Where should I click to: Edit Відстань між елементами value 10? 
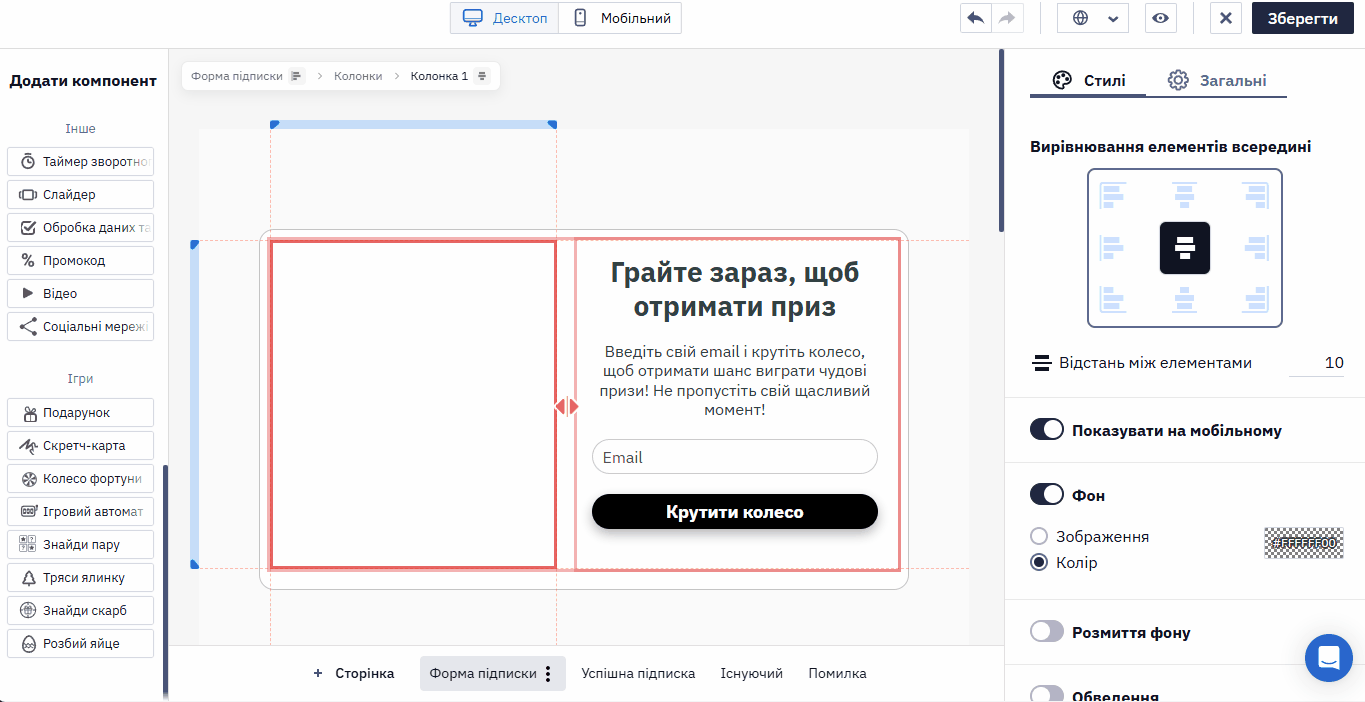(x=1317, y=363)
